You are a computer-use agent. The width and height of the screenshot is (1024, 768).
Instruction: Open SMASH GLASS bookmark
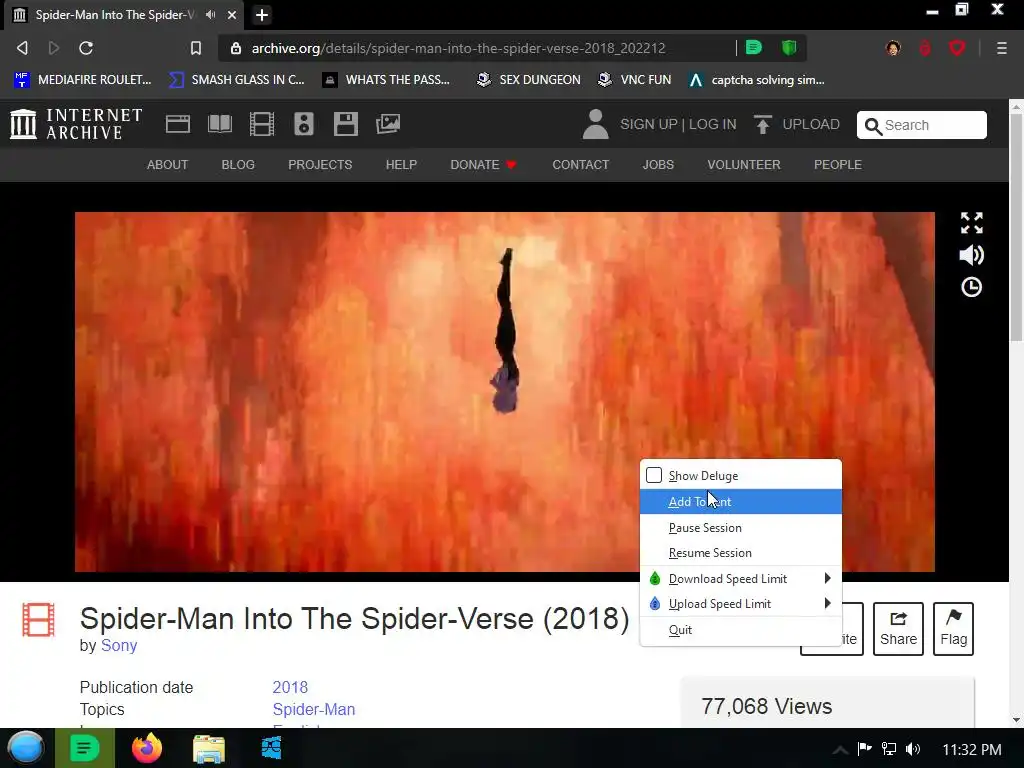[x=236, y=80]
